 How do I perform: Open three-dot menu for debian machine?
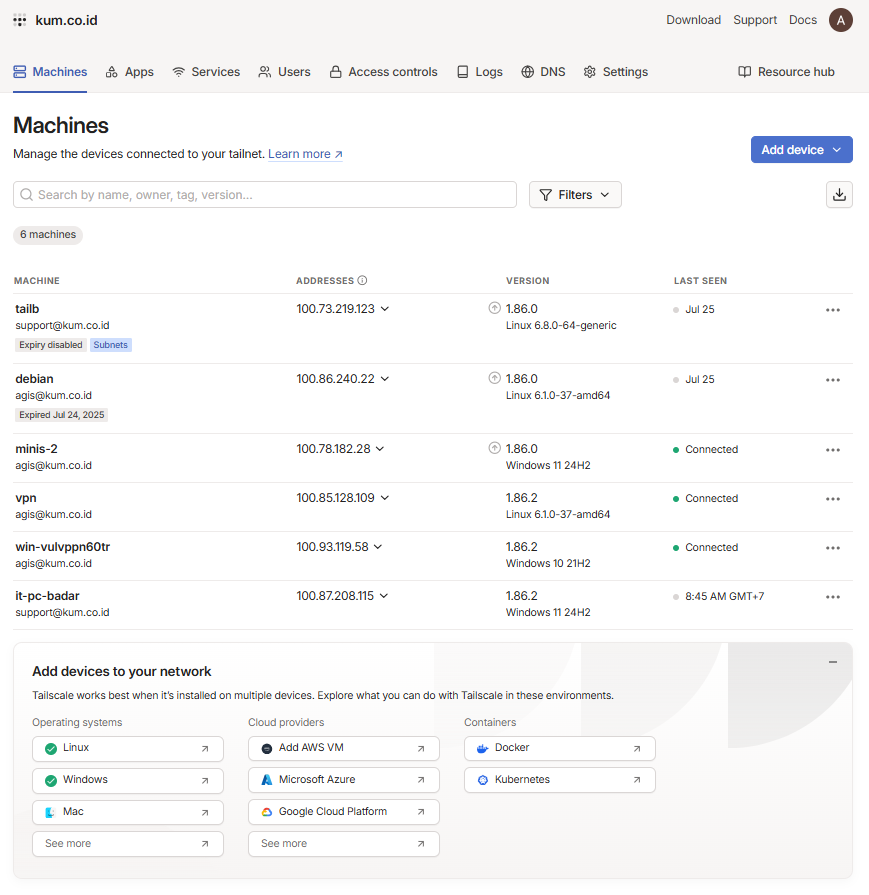pyautogui.click(x=832, y=380)
